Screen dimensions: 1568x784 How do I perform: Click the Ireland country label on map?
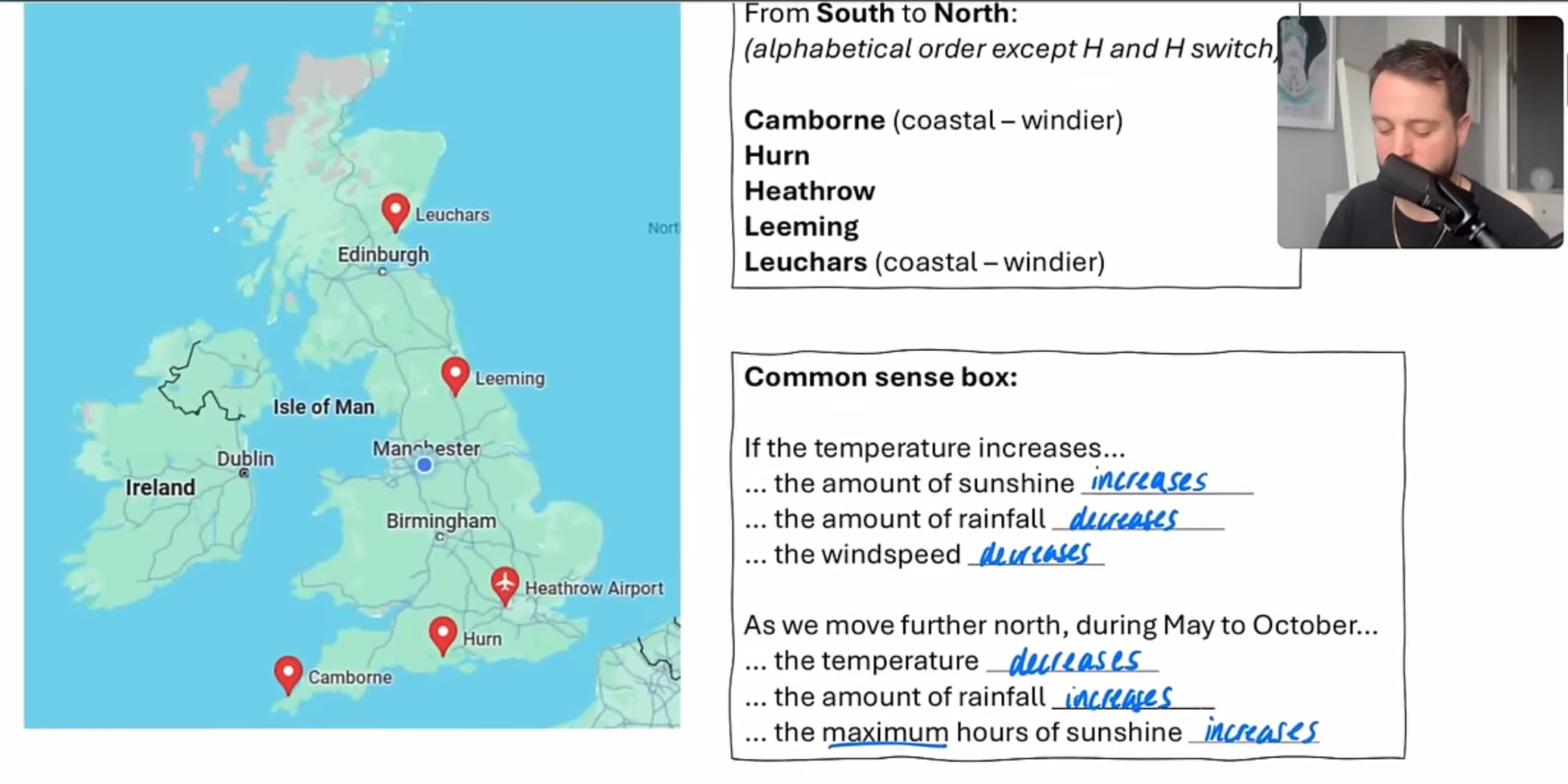pyautogui.click(x=160, y=487)
